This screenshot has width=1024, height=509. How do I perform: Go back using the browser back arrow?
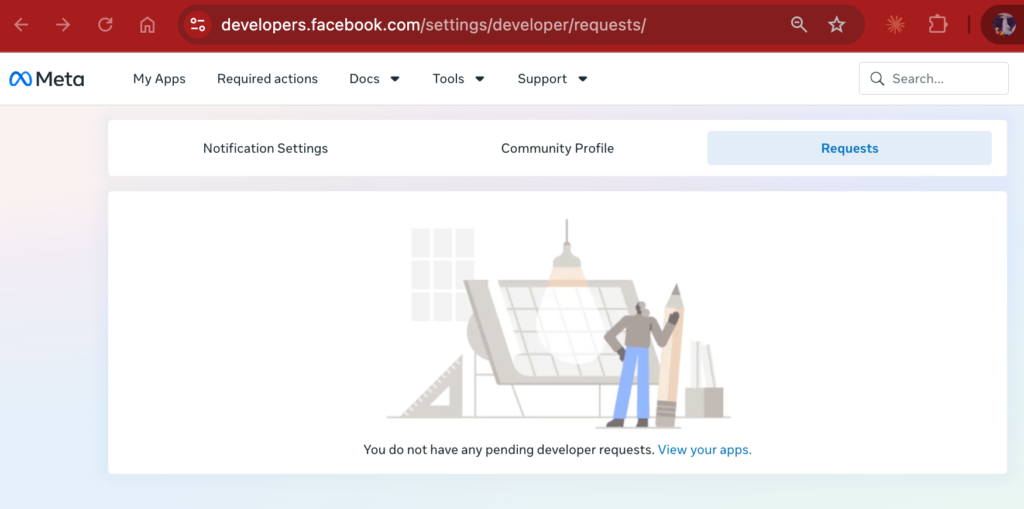click(x=22, y=25)
